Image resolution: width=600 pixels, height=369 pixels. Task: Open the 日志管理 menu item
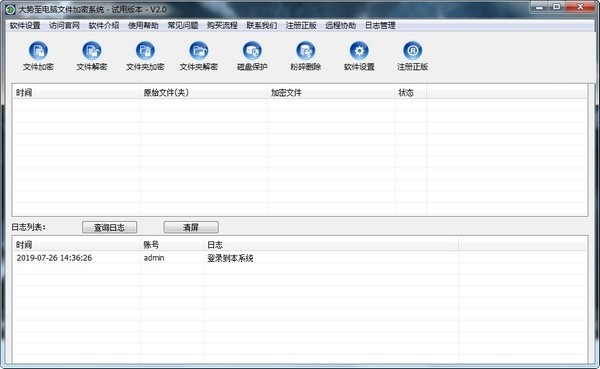pyautogui.click(x=380, y=26)
